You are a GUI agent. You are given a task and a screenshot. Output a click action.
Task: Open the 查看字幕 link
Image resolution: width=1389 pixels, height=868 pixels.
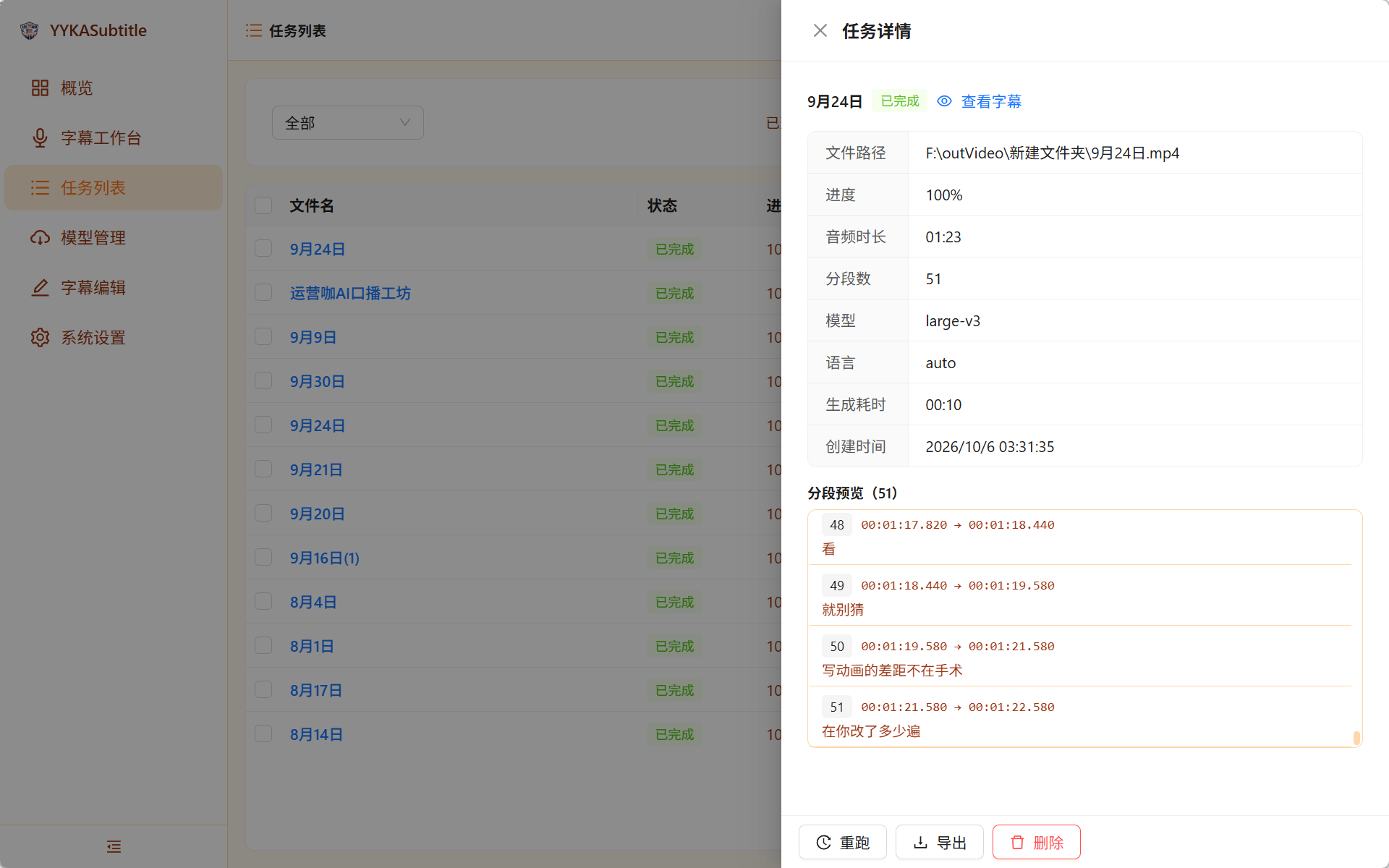(x=991, y=101)
